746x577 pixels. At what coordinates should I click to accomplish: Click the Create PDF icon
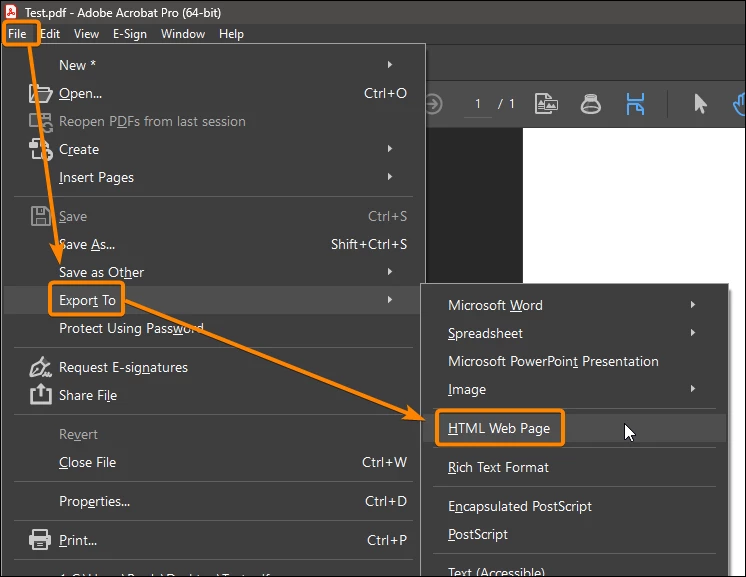40,149
